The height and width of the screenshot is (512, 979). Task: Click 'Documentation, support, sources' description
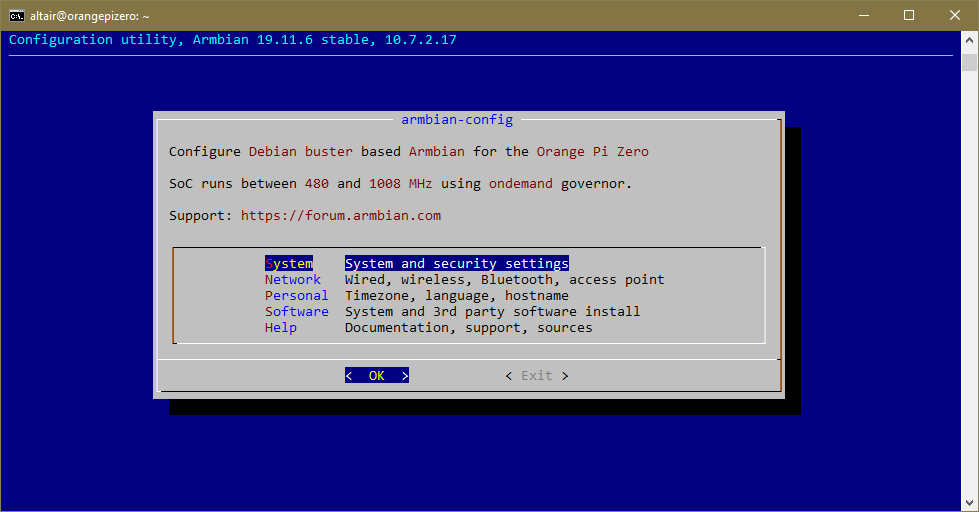[469, 328]
